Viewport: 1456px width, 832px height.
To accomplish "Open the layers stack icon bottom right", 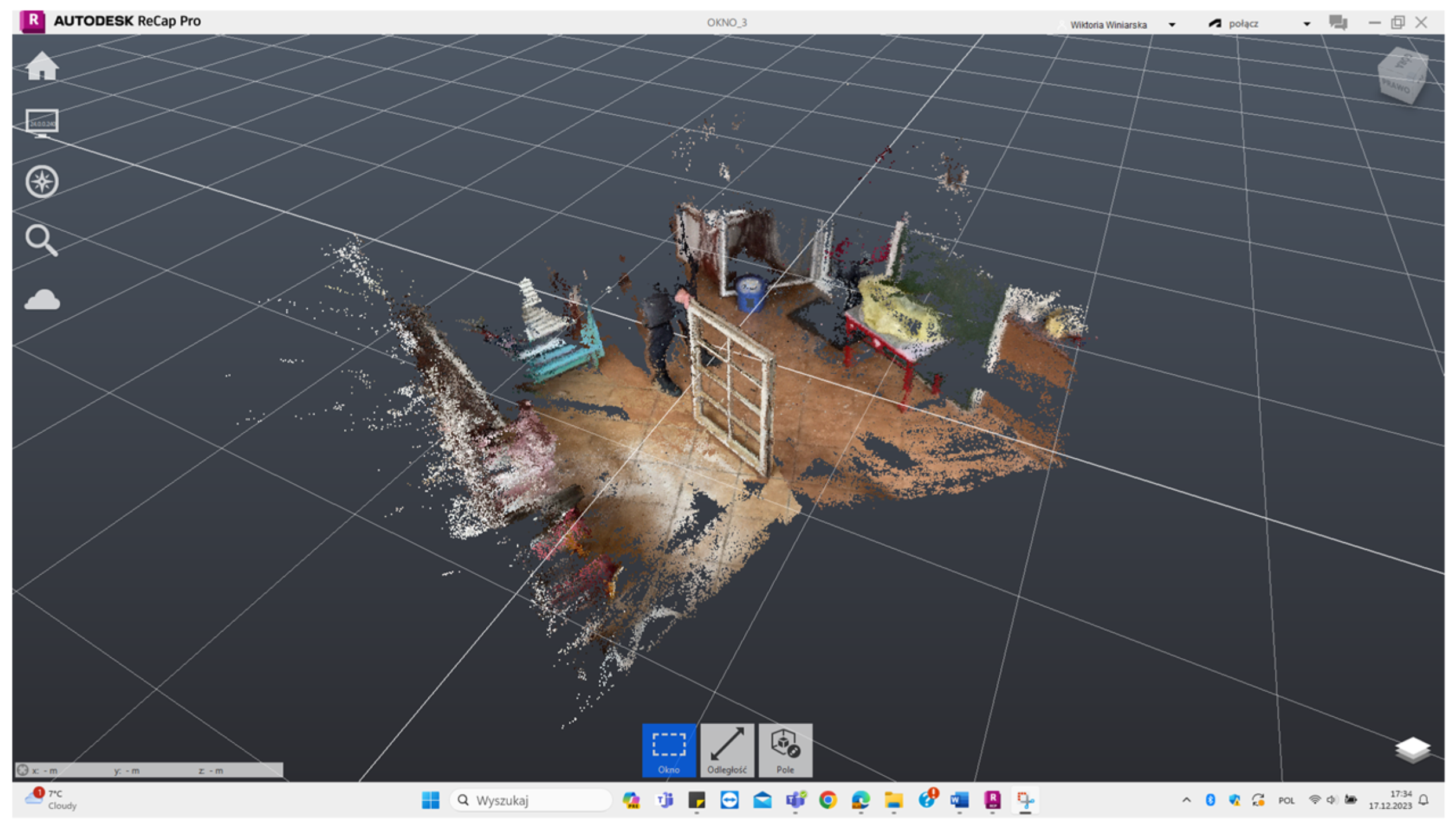I will pos(1412,750).
